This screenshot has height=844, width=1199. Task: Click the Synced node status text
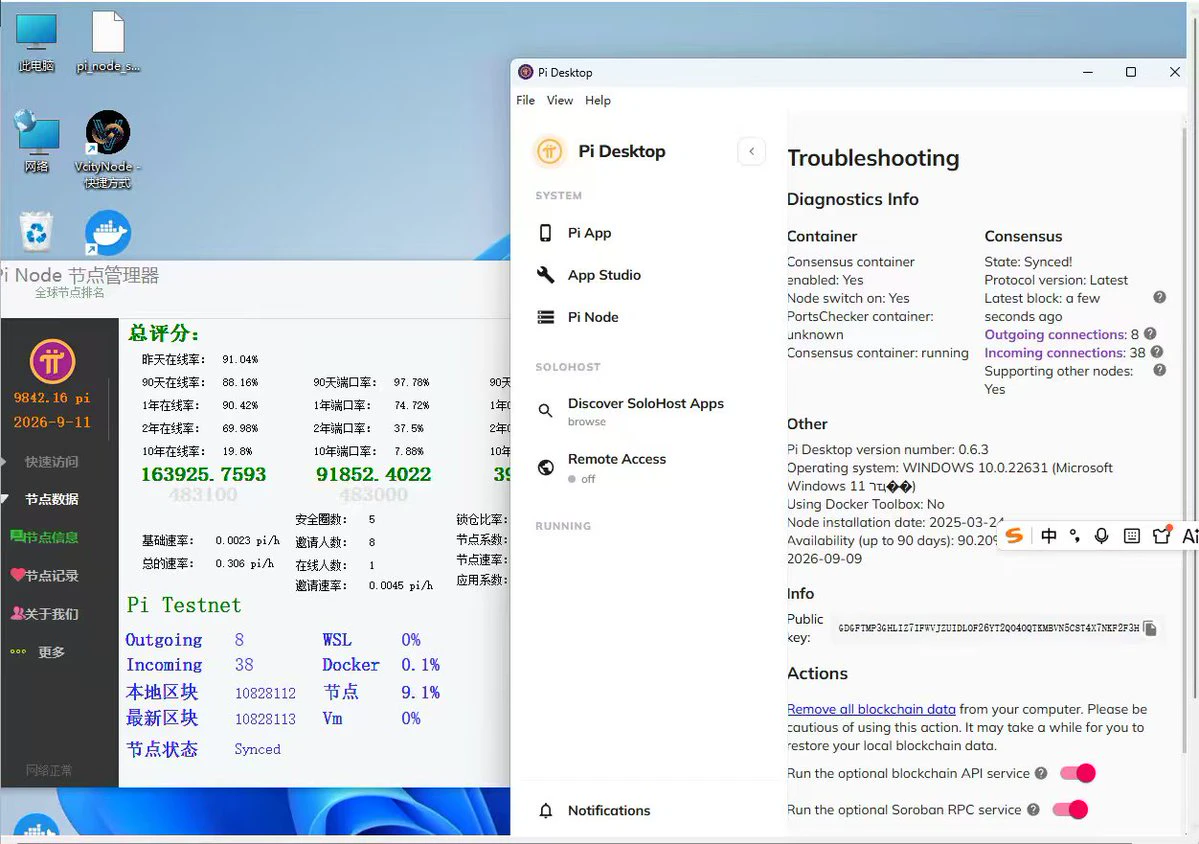(257, 749)
